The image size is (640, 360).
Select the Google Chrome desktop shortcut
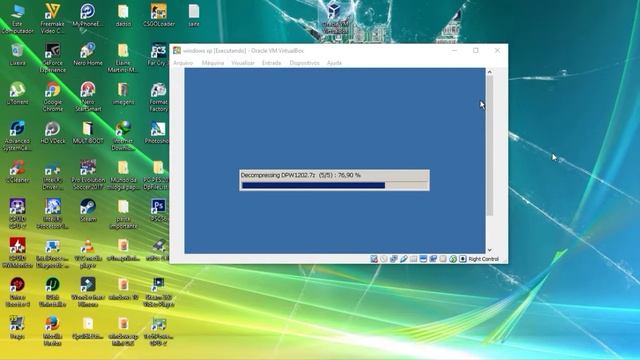pyautogui.click(x=53, y=97)
